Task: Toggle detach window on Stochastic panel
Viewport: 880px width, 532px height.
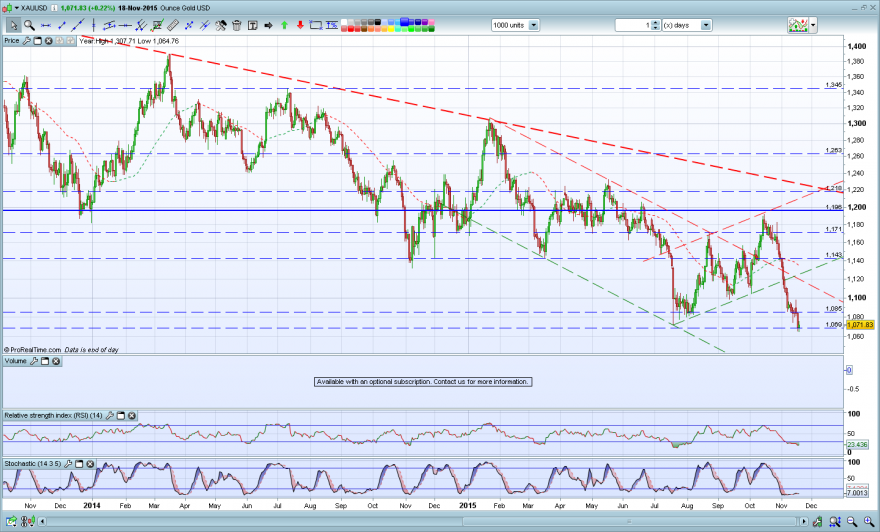Action: [79, 464]
